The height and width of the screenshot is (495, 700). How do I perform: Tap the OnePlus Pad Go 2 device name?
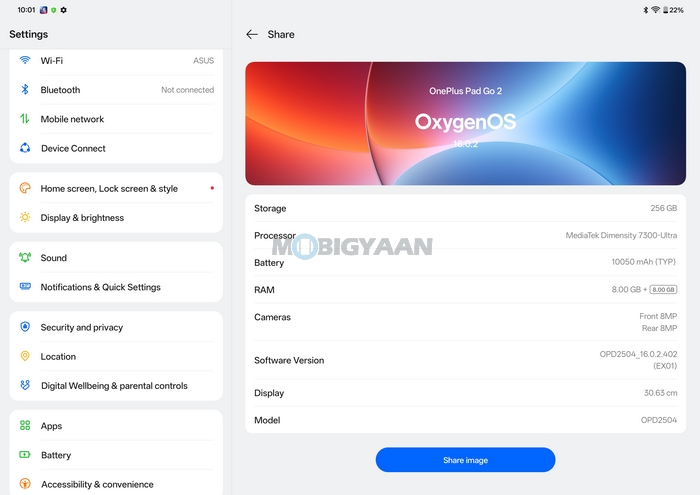(465, 91)
